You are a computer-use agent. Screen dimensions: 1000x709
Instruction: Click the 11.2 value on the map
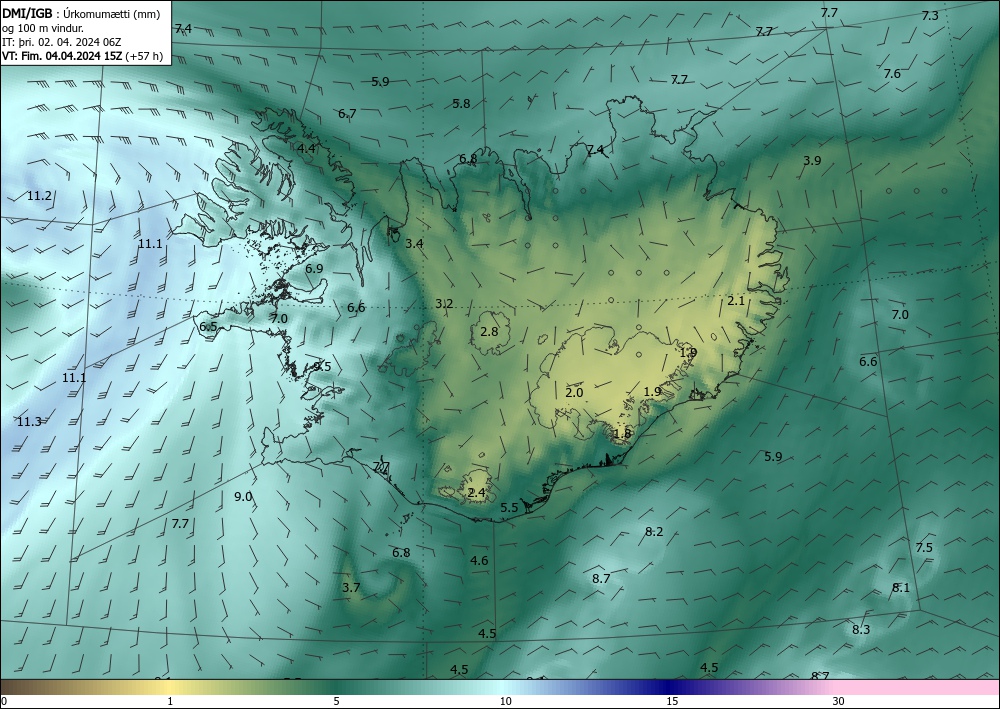40,196
